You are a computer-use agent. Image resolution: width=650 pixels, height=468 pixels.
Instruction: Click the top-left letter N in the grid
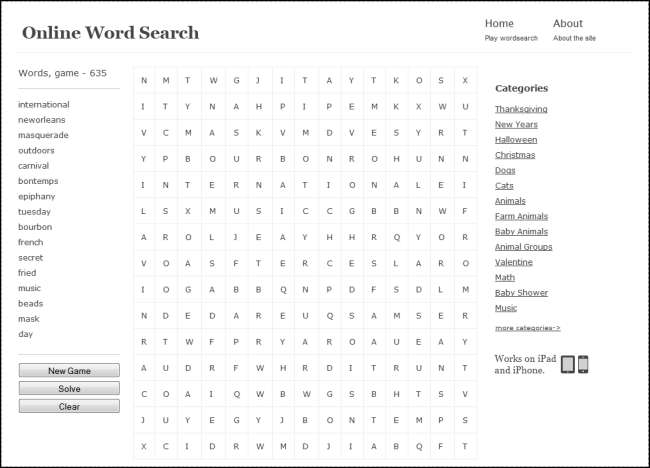[x=143, y=80]
